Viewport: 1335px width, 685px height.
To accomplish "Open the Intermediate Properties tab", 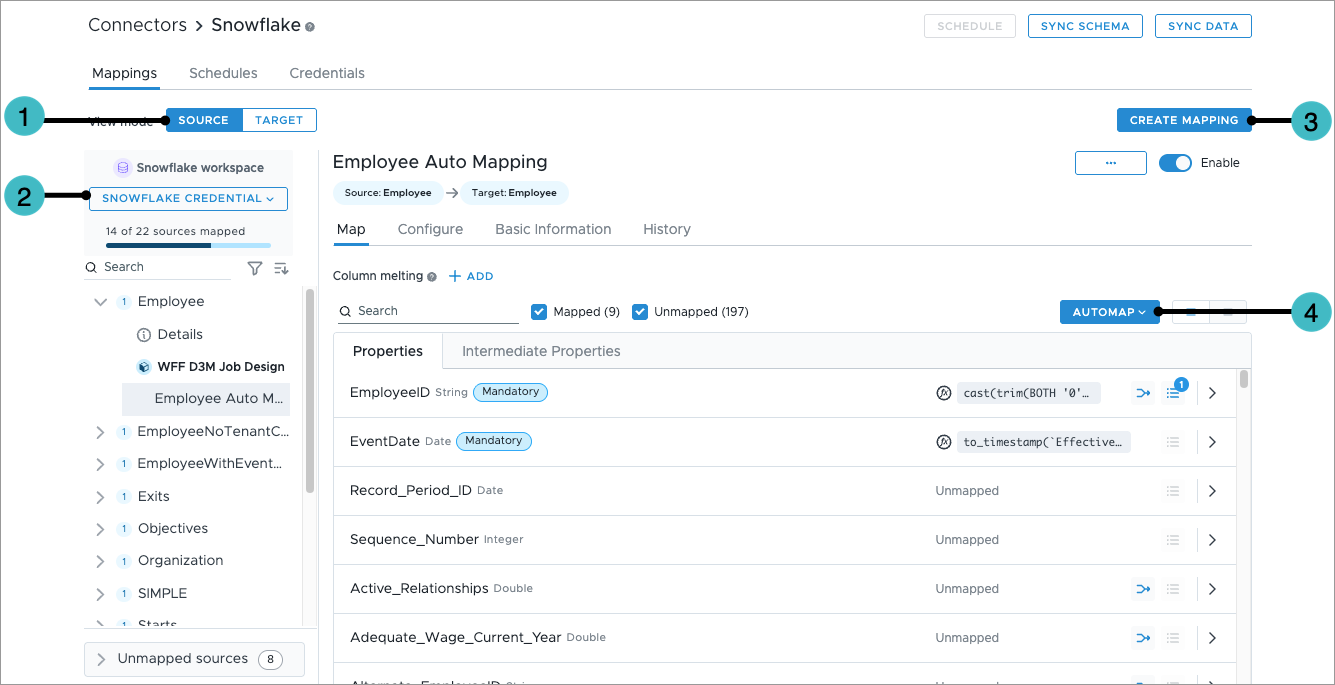I will pos(541,351).
